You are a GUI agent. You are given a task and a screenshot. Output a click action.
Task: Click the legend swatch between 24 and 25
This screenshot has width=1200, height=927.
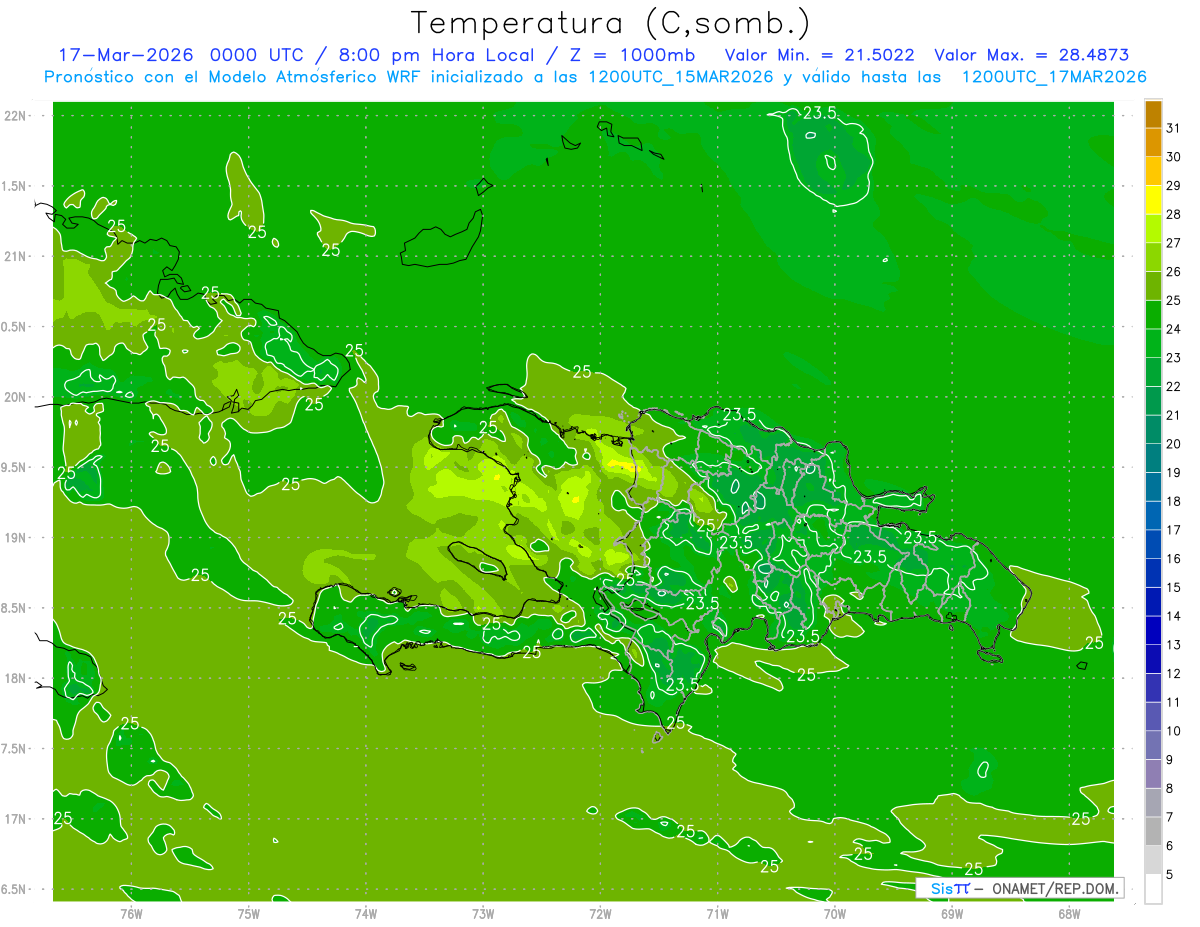tap(1153, 314)
